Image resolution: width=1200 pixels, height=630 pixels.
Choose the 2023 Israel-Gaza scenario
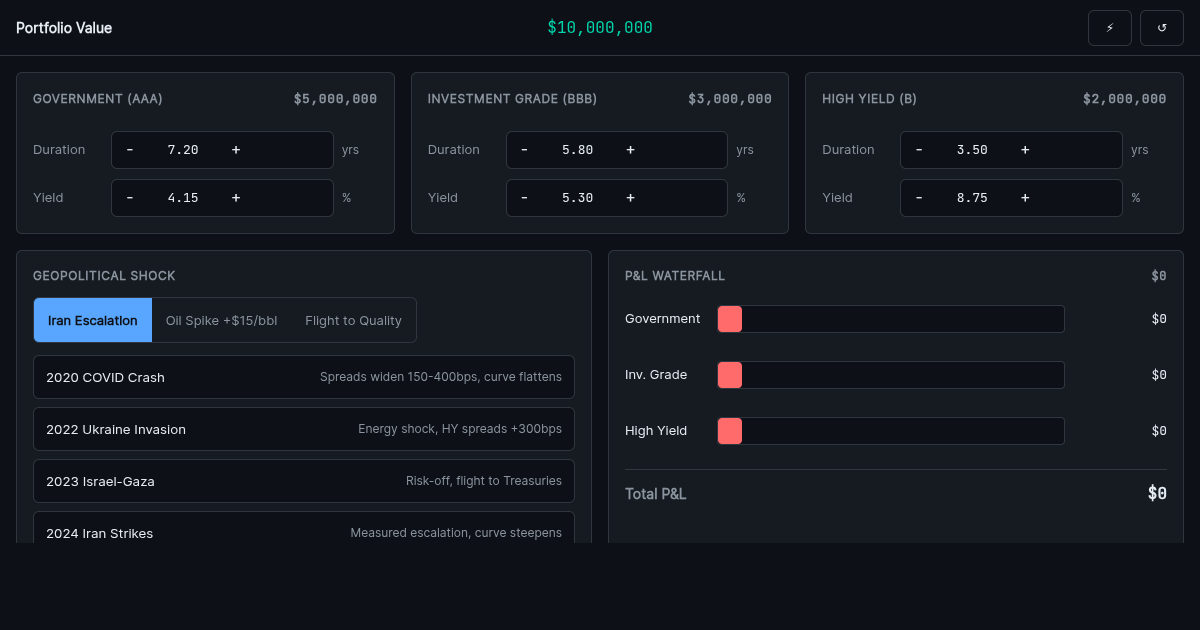pos(304,481)
